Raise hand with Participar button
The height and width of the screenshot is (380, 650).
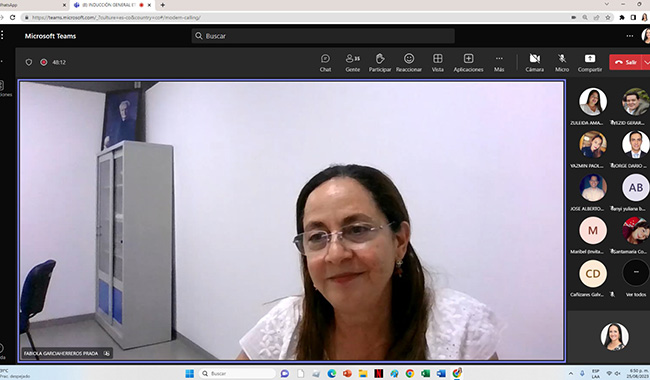pyautogui.click(x=380, y=63)
